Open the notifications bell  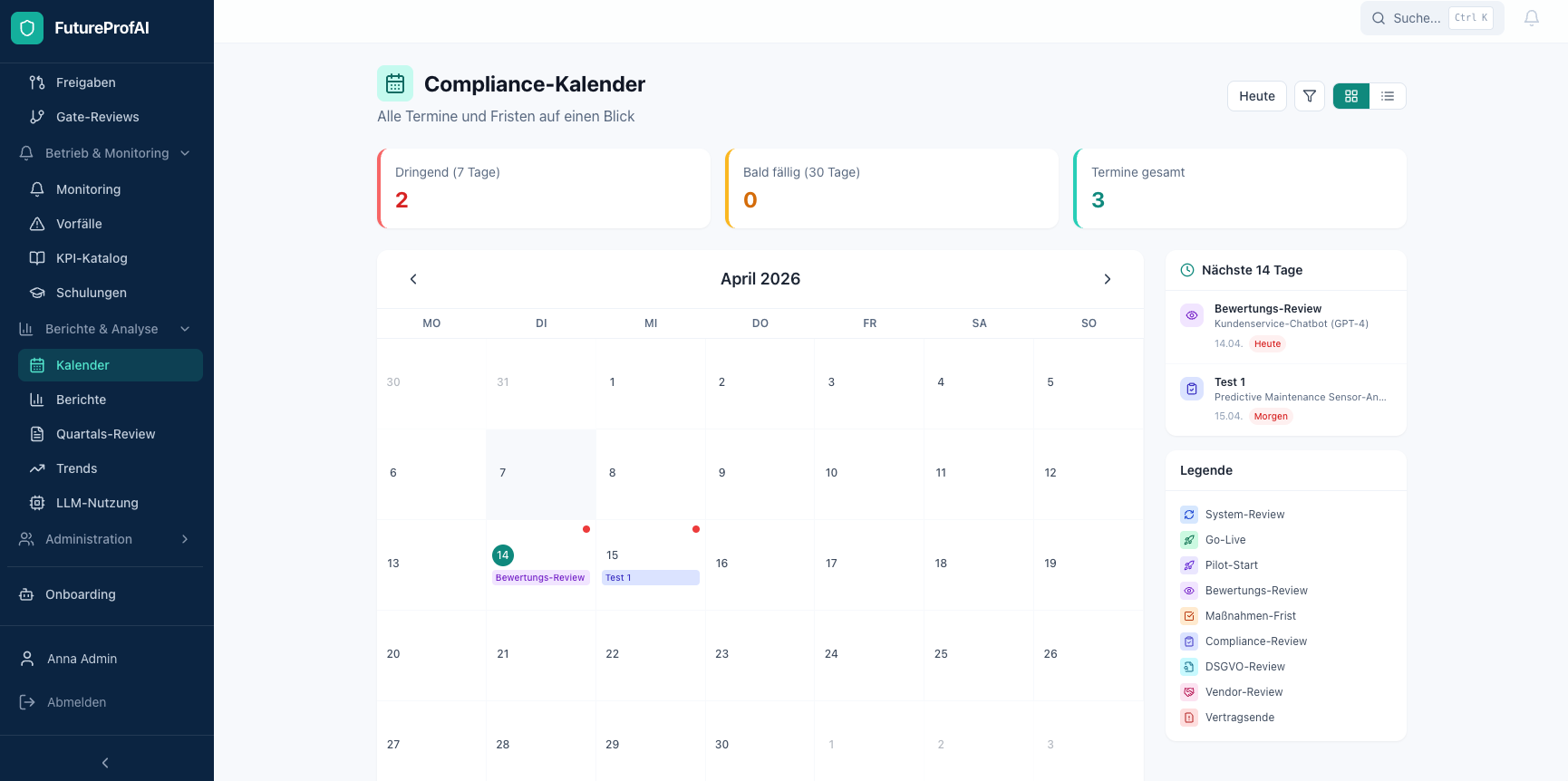coord(1532,18)
